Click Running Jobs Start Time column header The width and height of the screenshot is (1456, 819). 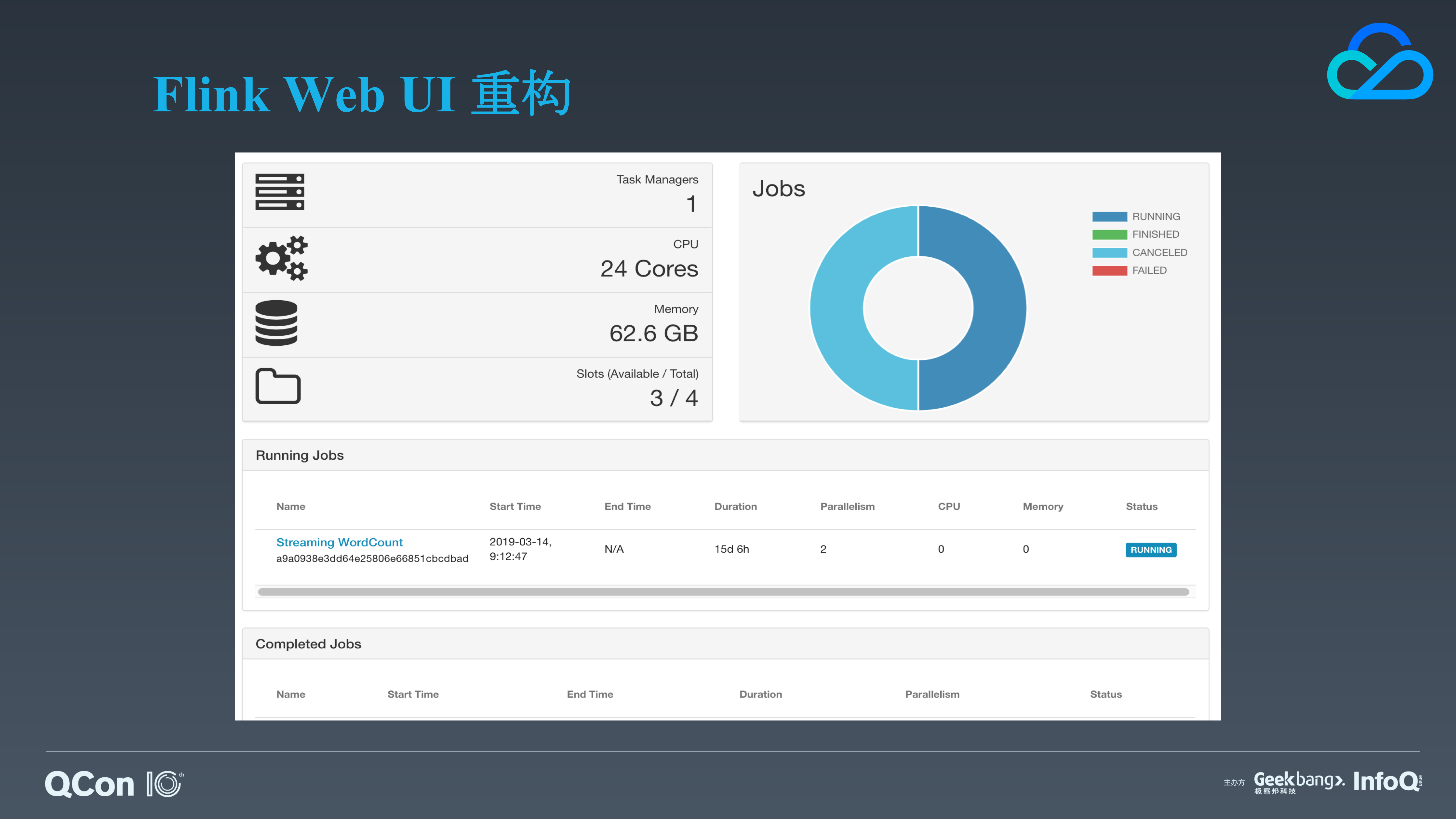(515, 506)
